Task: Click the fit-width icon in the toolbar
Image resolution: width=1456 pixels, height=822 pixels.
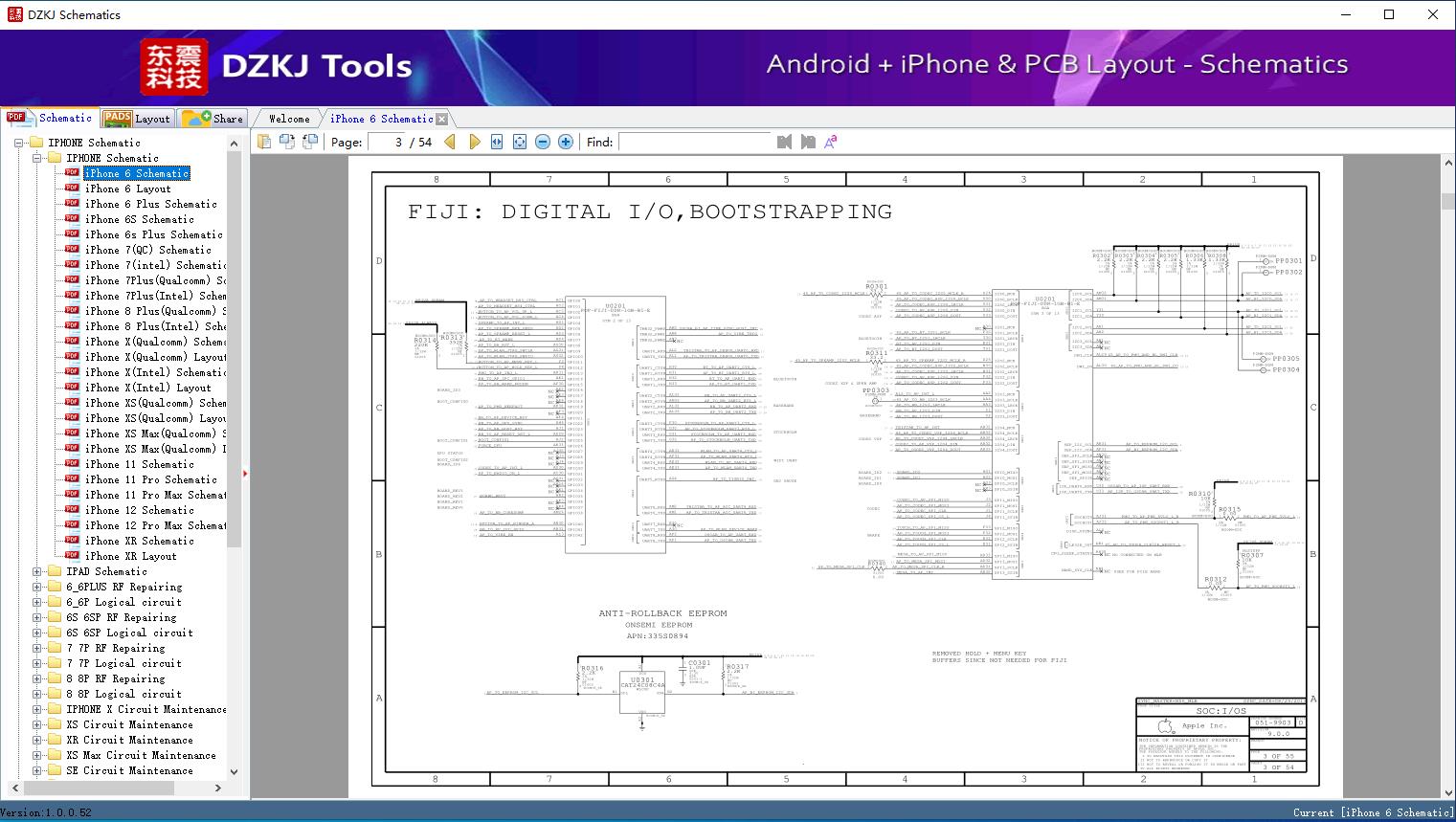Action: point(497,142)
